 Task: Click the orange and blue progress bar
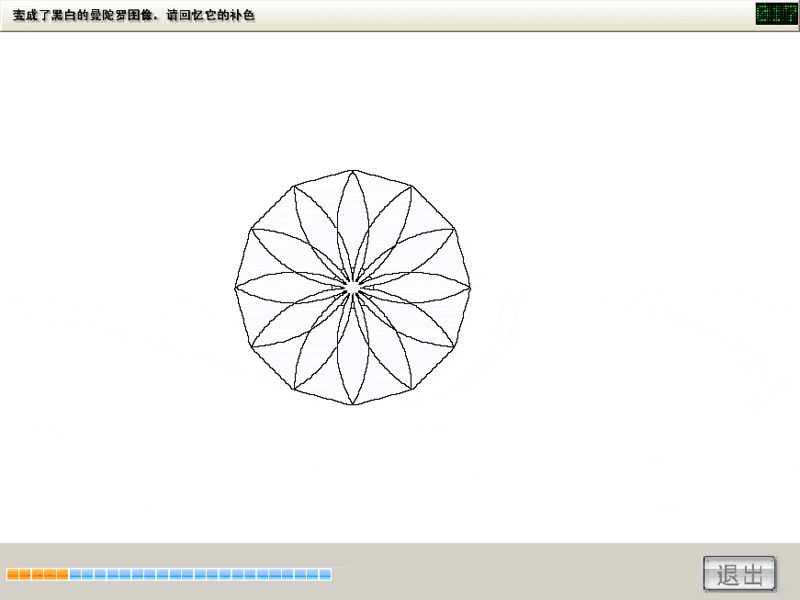(x=169, y=574)
